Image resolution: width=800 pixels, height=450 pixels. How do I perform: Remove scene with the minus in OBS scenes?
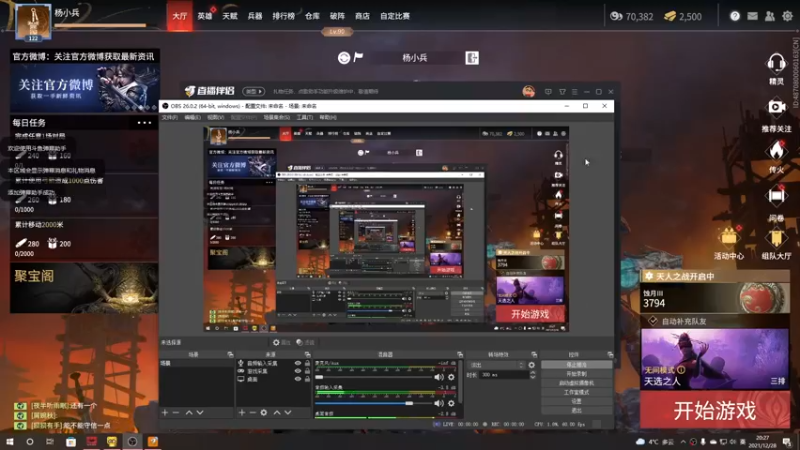(176, 412)
